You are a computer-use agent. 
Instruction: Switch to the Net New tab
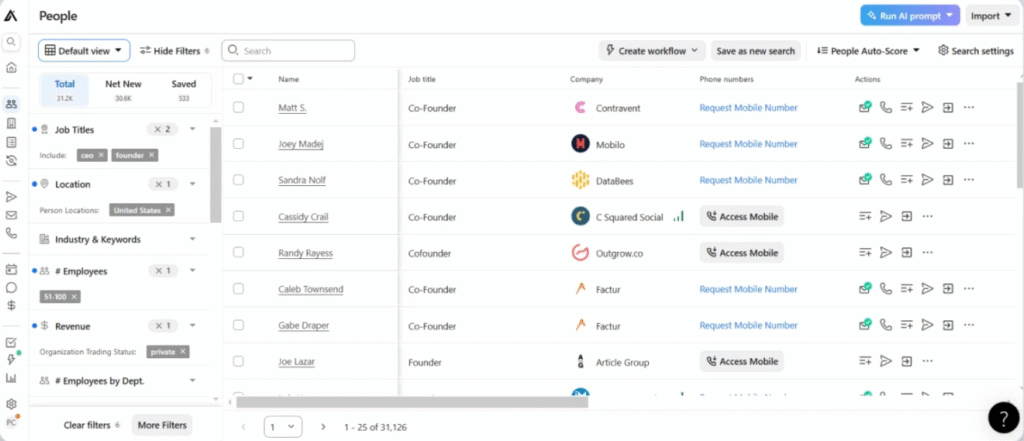point(123,90)
